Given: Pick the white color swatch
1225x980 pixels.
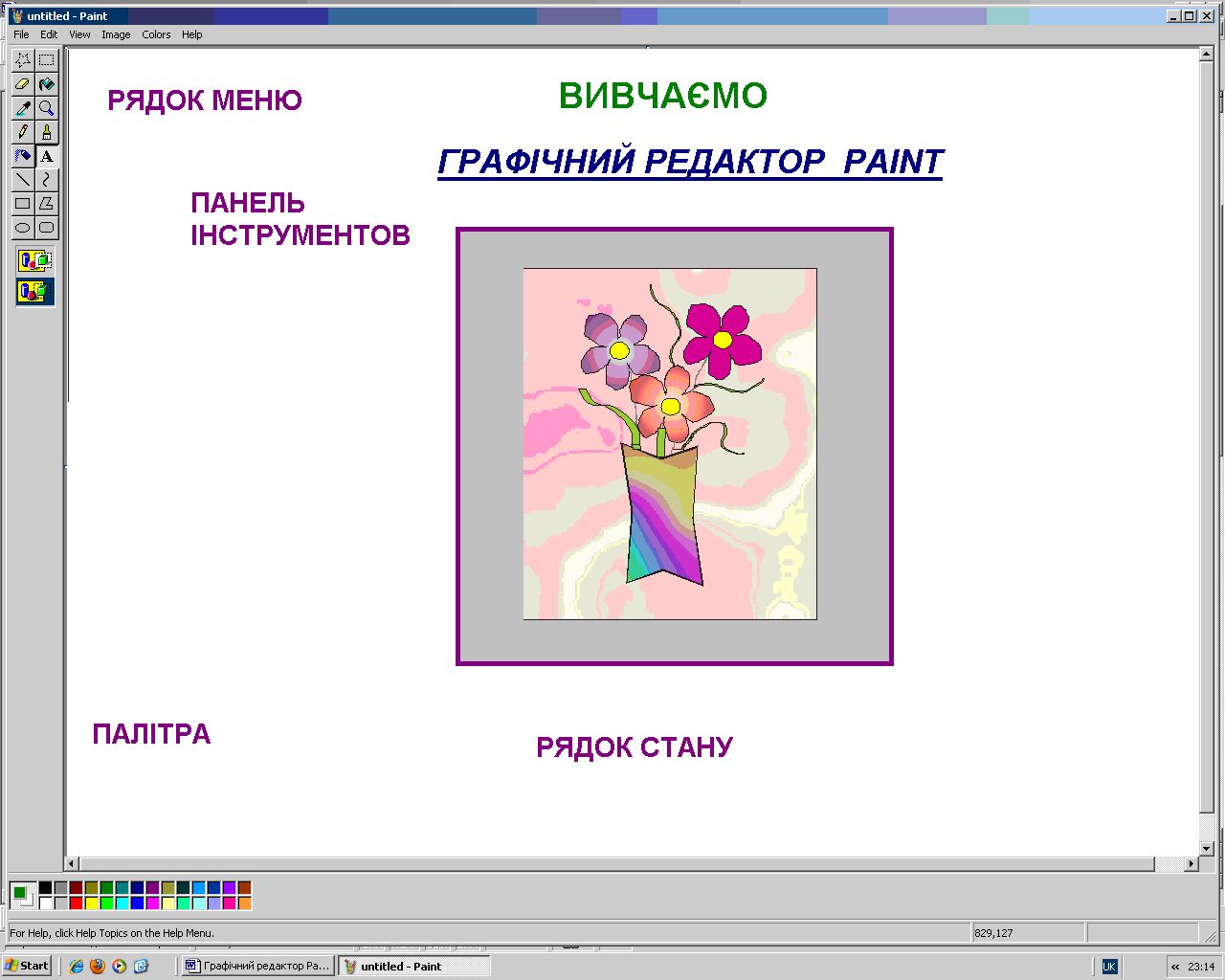Looking at the screenshot, I should 46,903.
